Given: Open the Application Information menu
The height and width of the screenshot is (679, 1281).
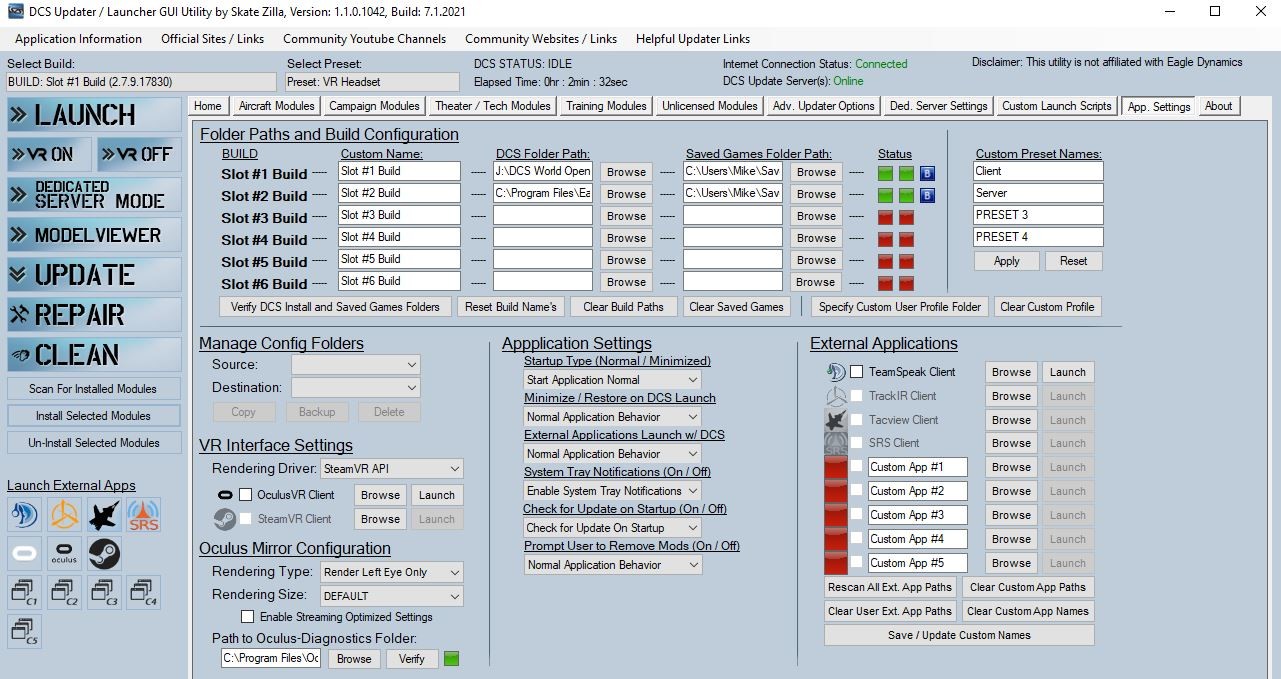Looking at the screenshot, I should [x=78, y=39].
